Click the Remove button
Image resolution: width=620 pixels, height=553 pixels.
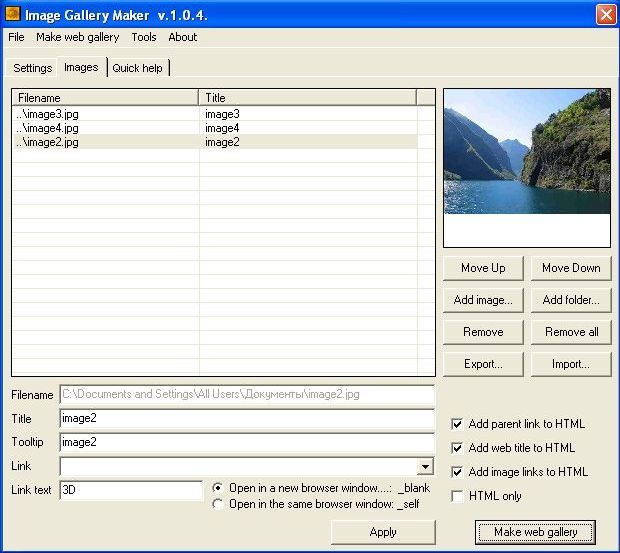[x=483, y=332]
